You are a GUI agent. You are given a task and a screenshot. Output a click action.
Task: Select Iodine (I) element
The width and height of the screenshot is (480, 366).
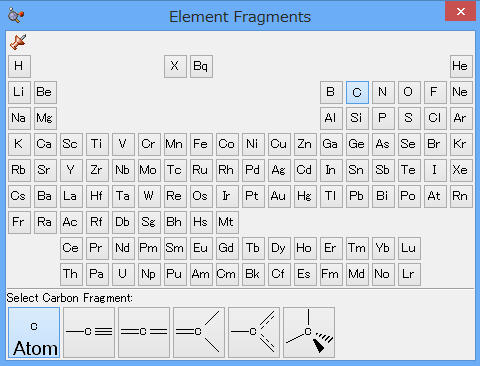435,170
